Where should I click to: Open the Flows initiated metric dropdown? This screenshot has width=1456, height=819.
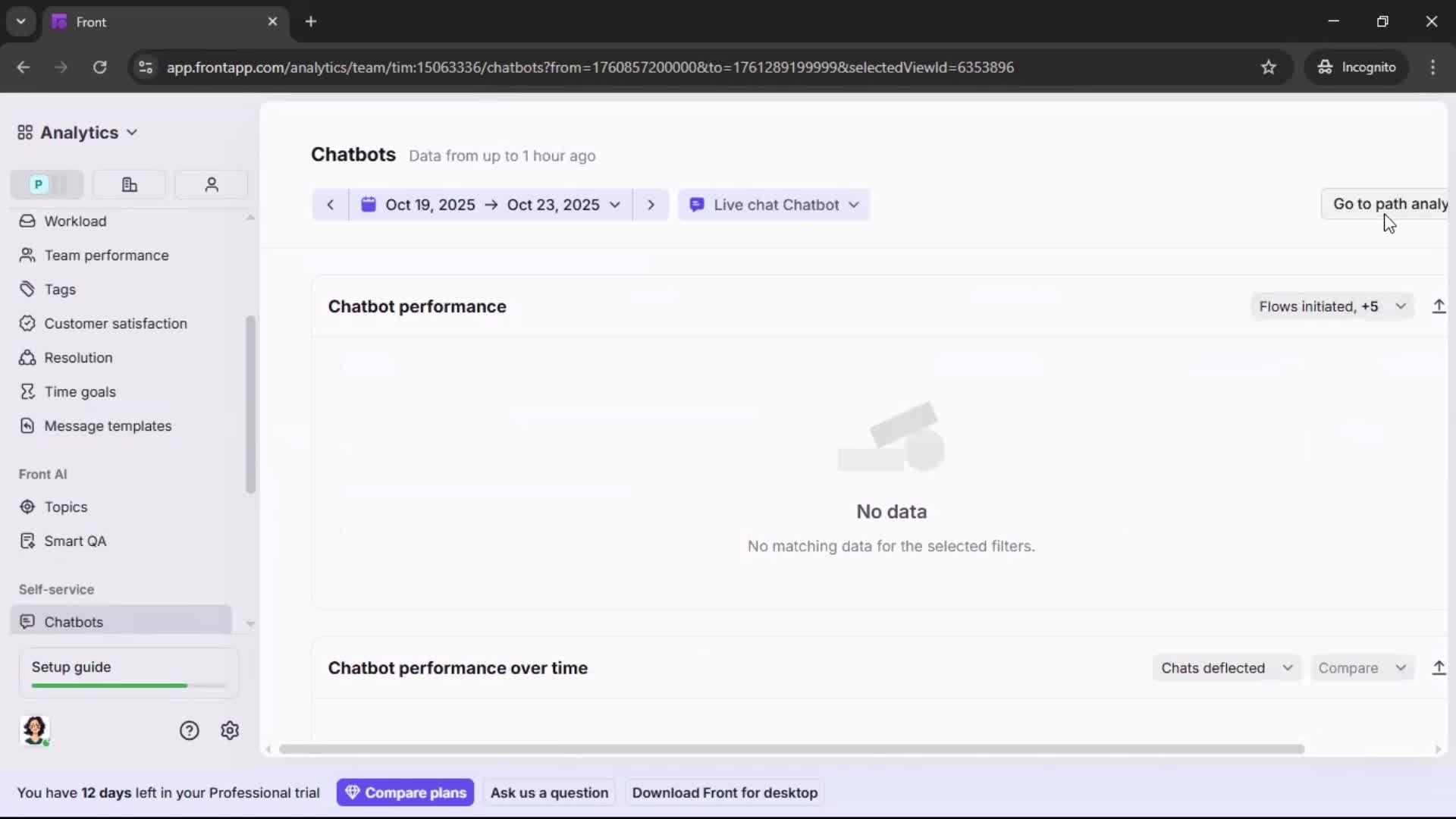[x=1332, y=306]
